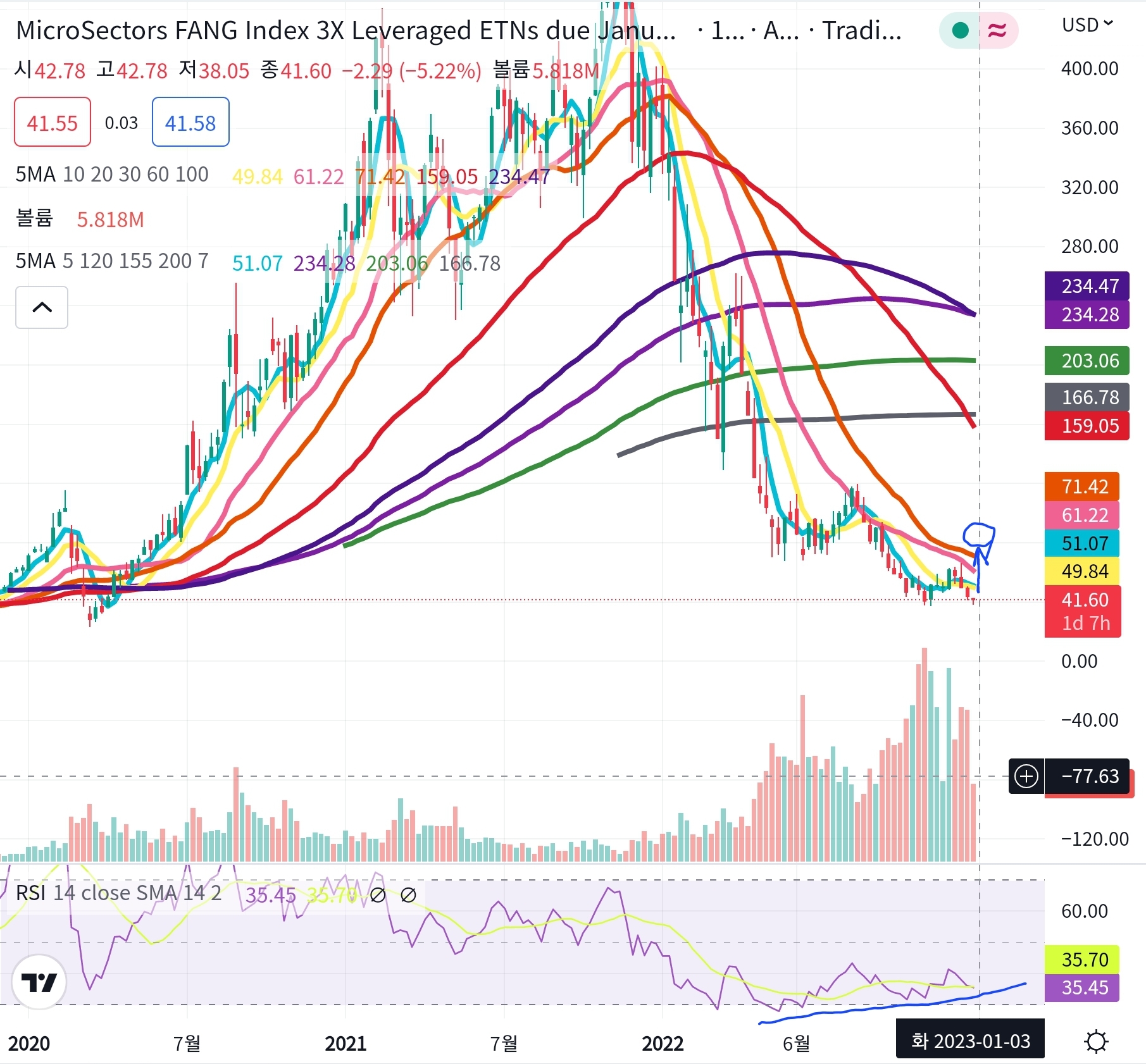
Task: Click the buy price button 41.58
Action: [x=190, y=122]
